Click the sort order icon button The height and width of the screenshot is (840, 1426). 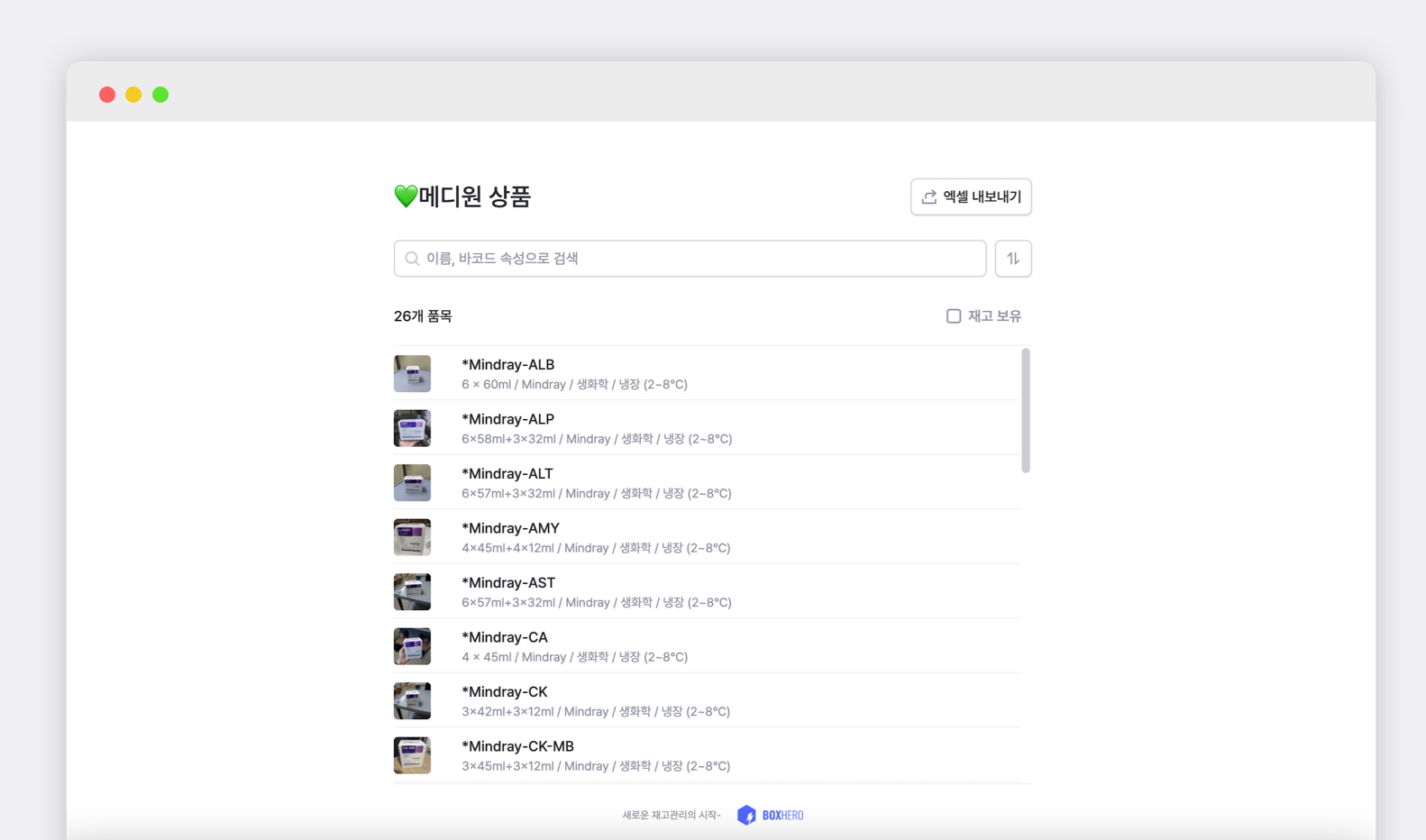tap(1013, 259)
